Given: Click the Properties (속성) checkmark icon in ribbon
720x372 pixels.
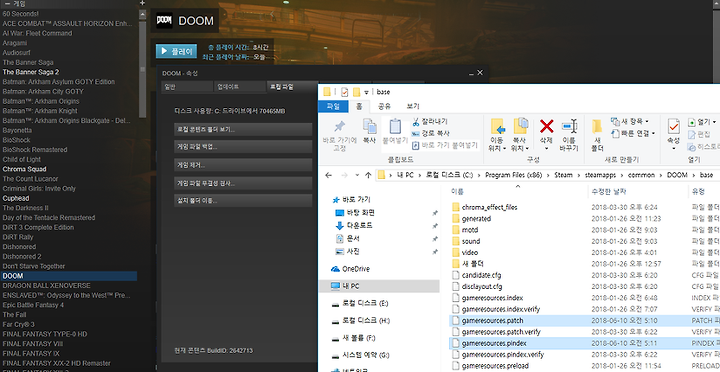Looking at the screenshot, I should pos(674,126).
